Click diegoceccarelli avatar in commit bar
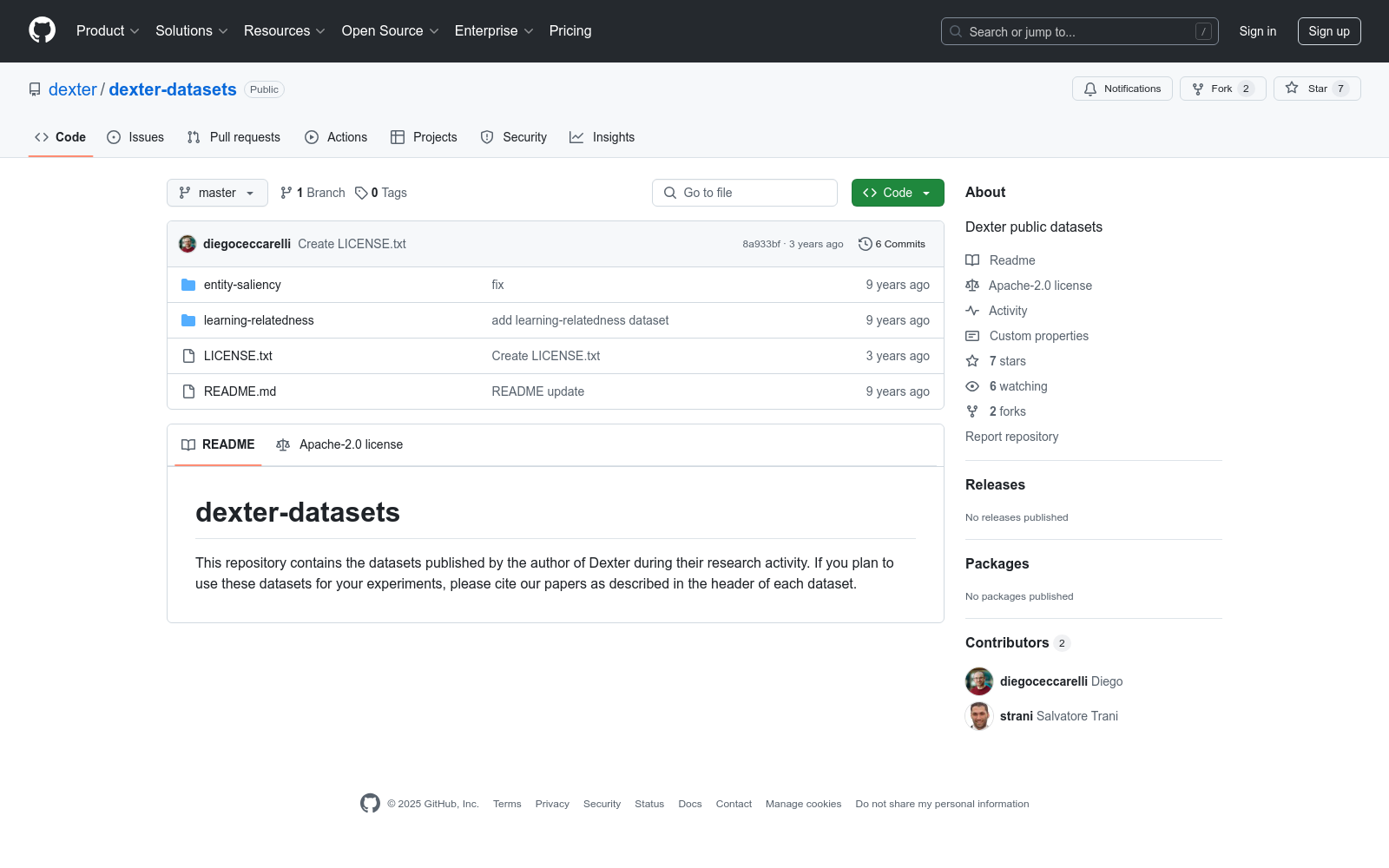Image resolution: width=1389 pixels, height=868 pixels. point(188,244)
